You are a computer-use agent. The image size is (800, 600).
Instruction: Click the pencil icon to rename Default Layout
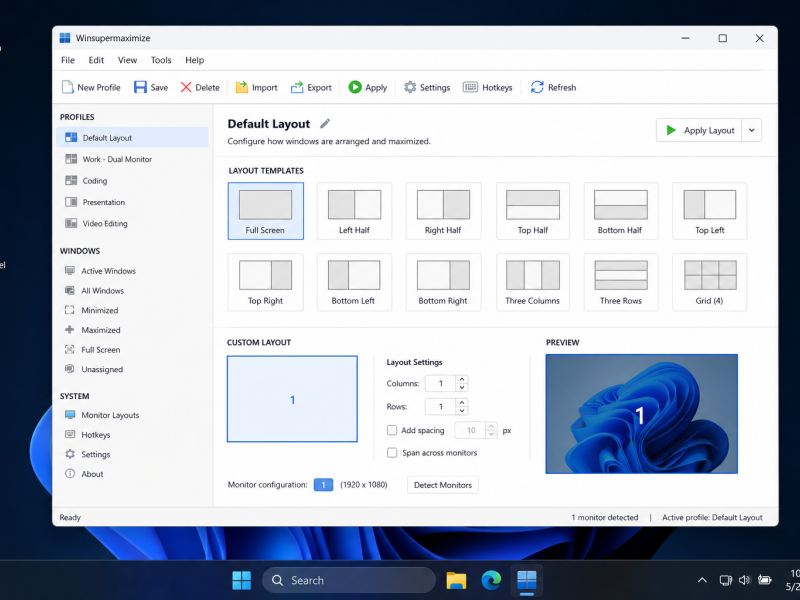[325, 123]
